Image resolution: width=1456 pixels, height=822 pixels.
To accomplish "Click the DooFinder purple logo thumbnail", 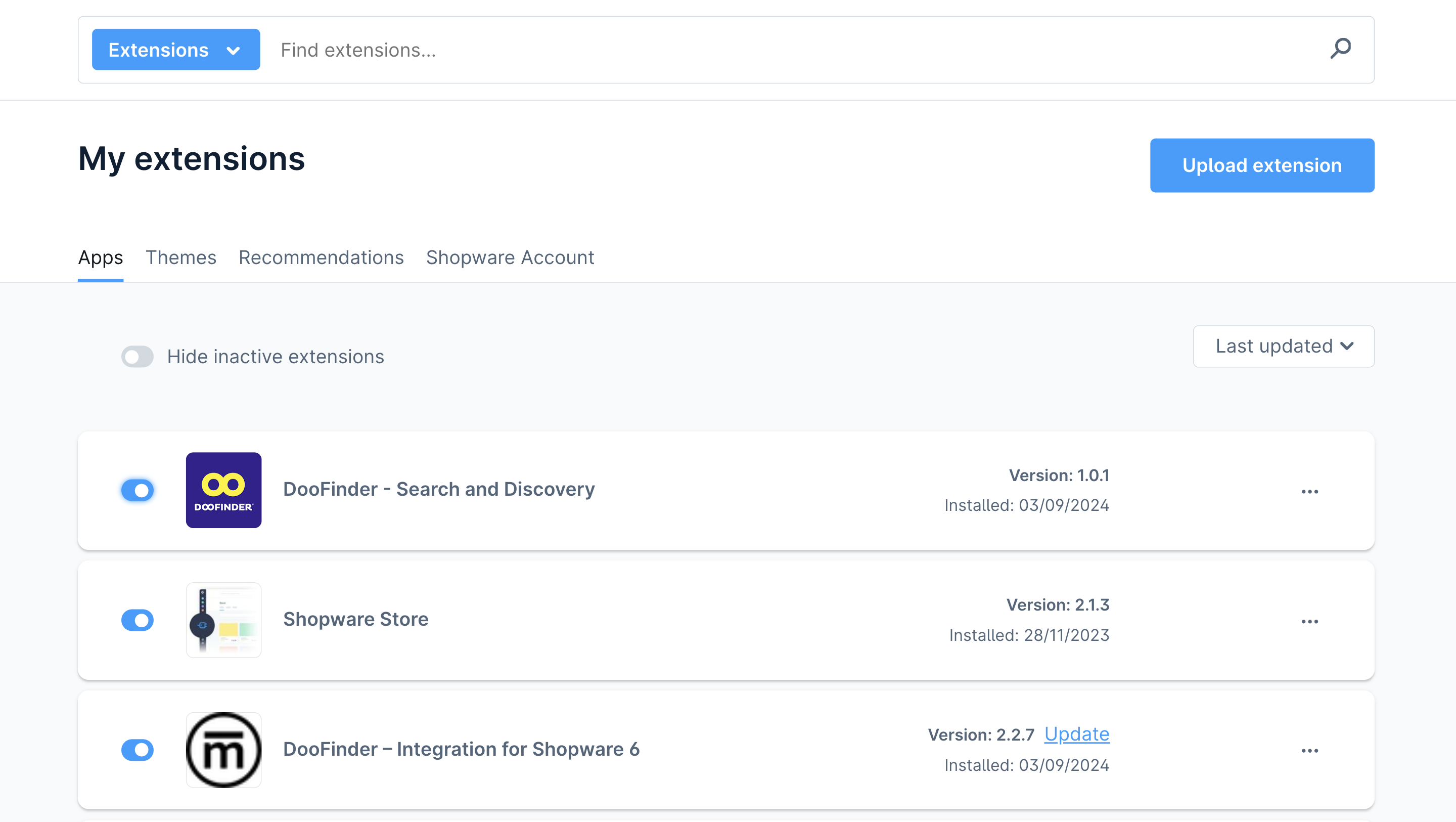I will (x=224, y=490).
